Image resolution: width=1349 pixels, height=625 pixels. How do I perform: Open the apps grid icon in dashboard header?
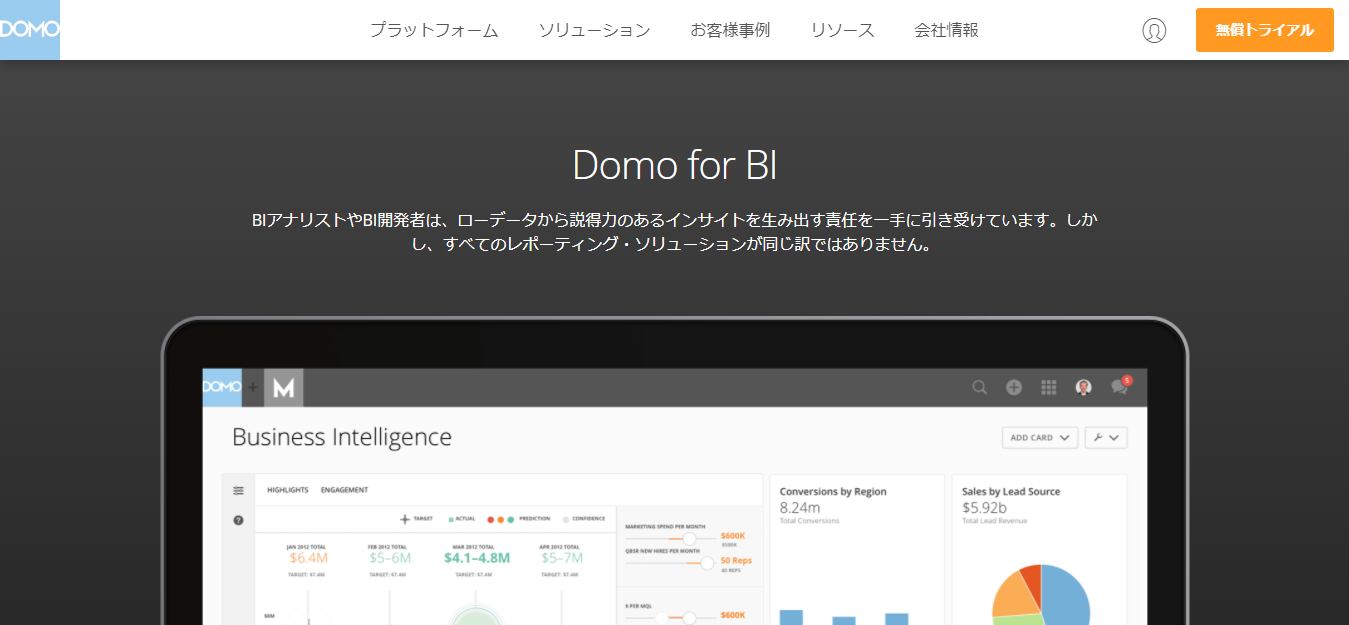coord(1049,387)
